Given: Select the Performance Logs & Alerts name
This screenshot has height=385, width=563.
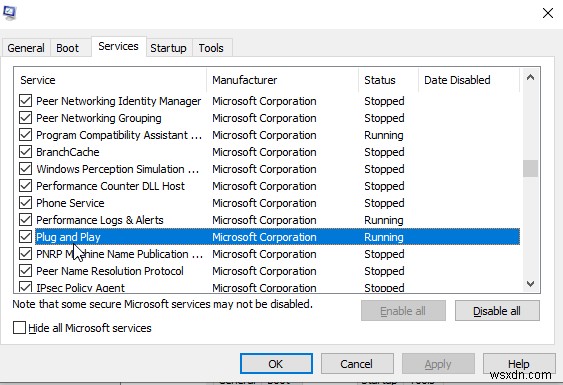Looking at the screenshot, I should click(100, 220).
